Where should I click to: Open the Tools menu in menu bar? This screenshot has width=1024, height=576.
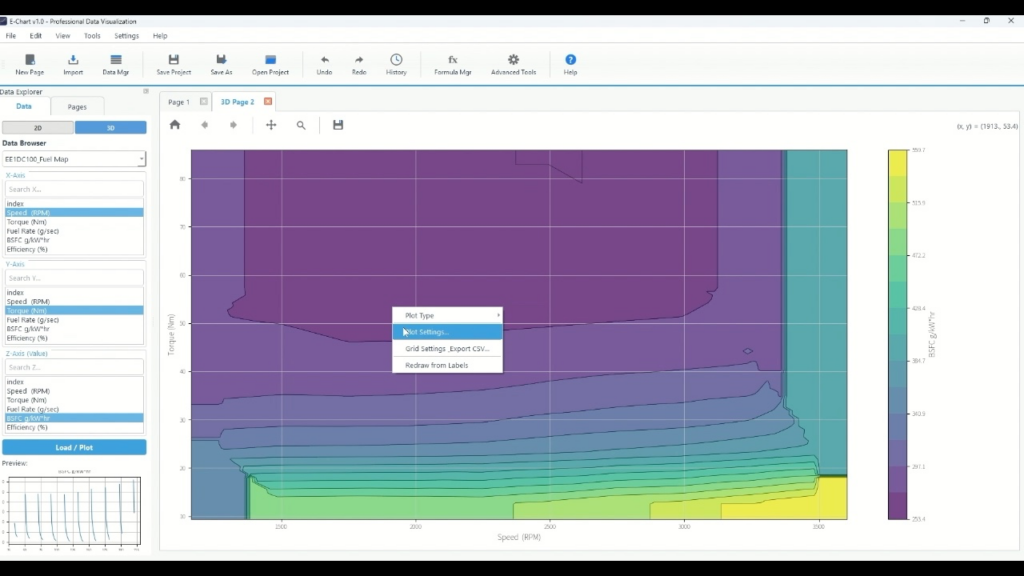(92, 36)
